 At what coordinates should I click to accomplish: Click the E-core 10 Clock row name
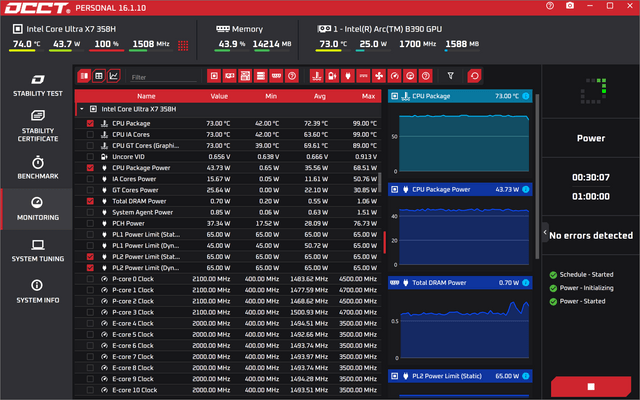click(134, 390)
